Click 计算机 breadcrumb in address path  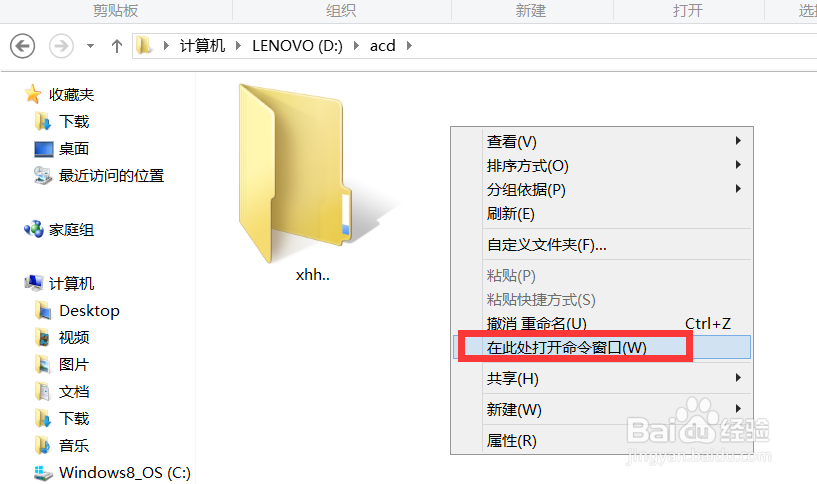click(x=202, y=46)
